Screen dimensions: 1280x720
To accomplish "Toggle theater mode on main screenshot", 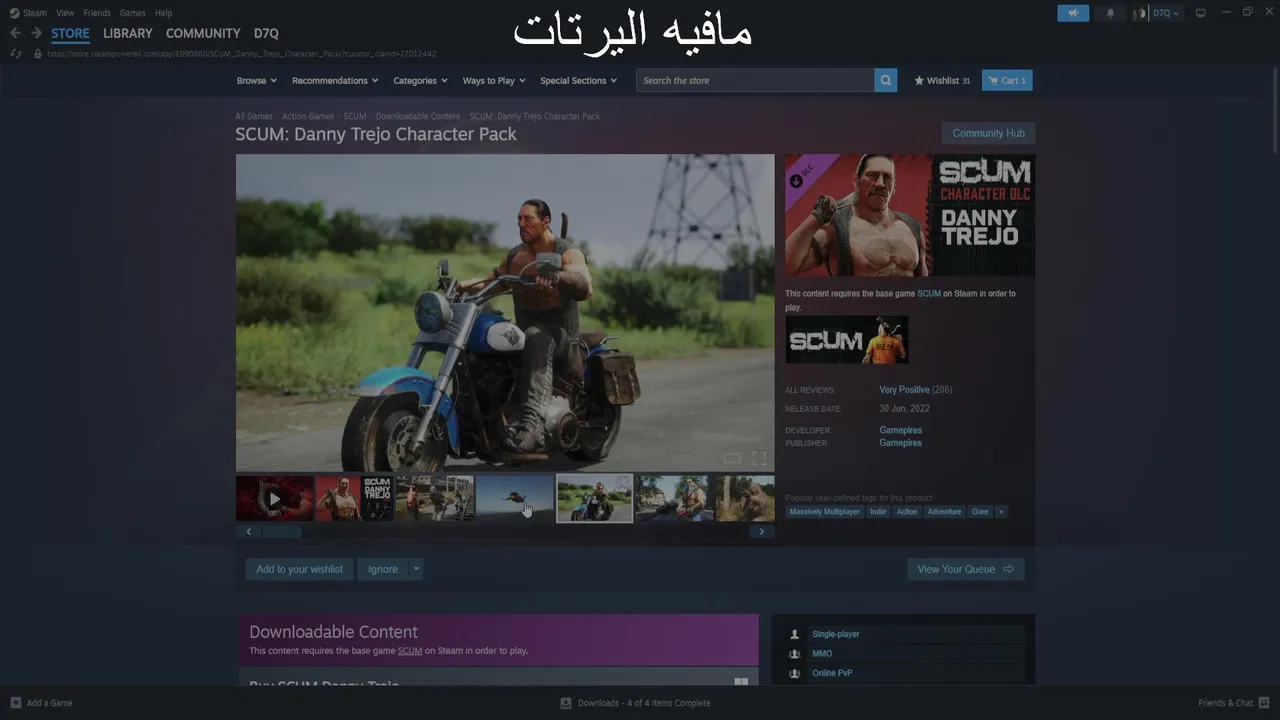I will click(733, 459).
